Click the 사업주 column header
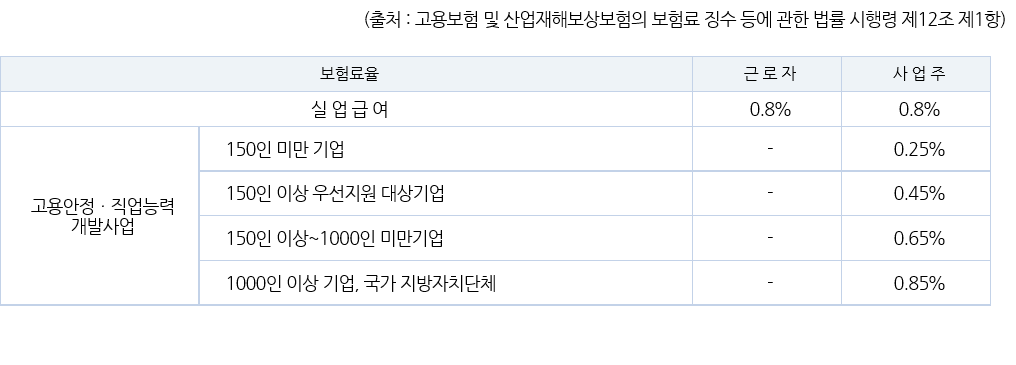 coord(919,74)
